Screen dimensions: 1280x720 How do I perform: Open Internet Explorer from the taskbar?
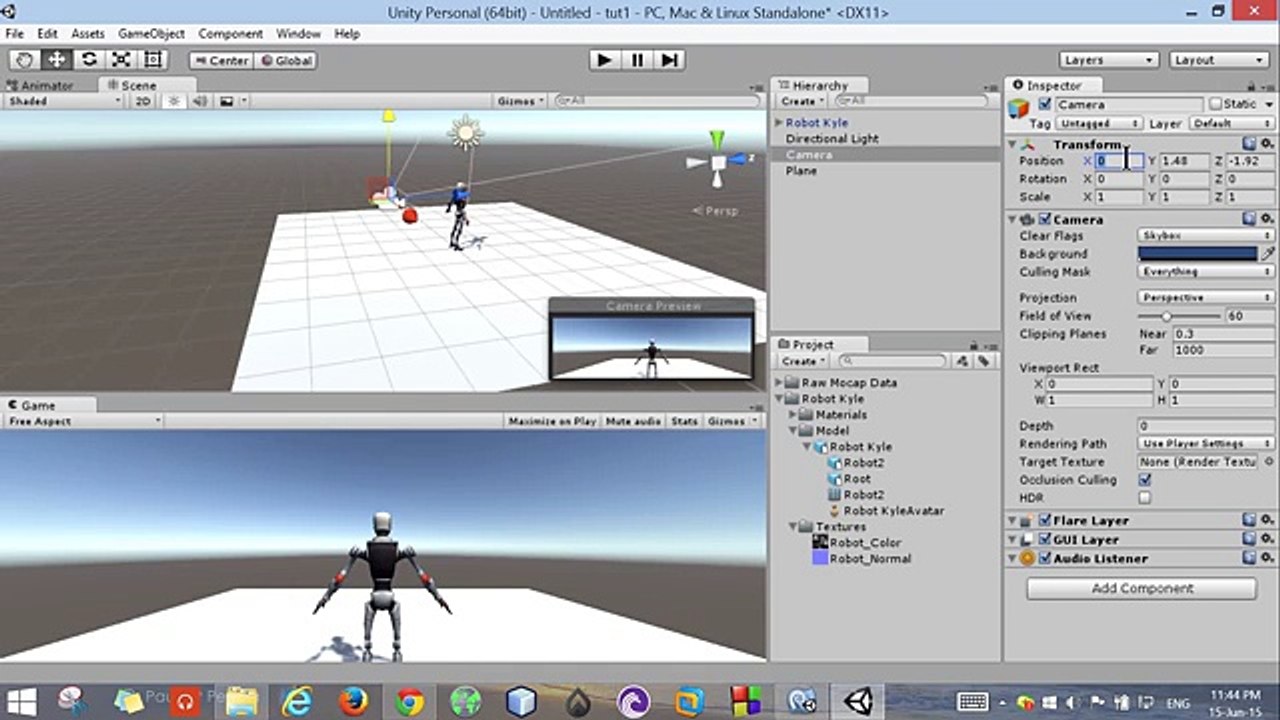pos(297,701)
